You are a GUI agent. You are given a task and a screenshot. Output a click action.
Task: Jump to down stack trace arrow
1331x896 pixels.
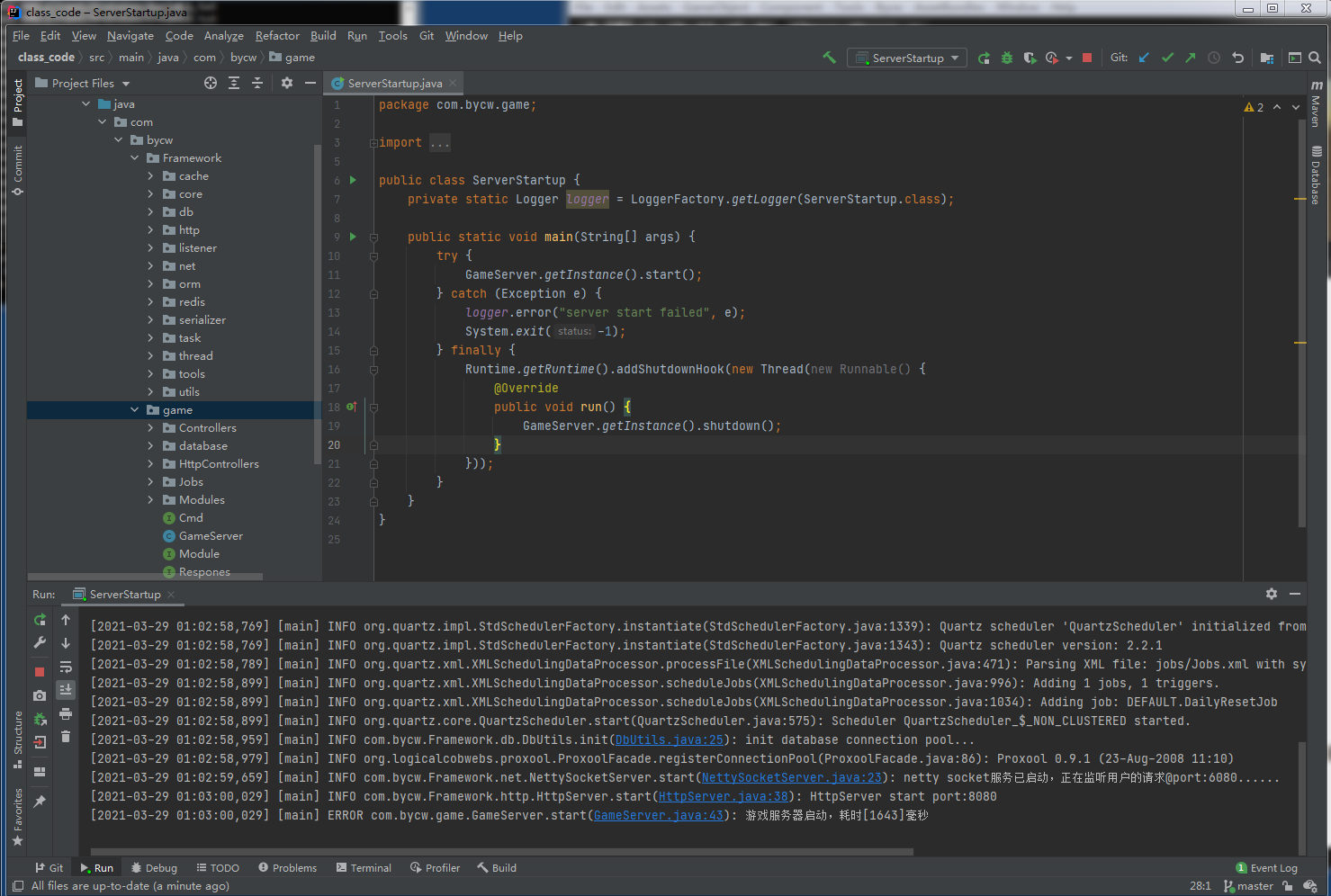[66, 643]
